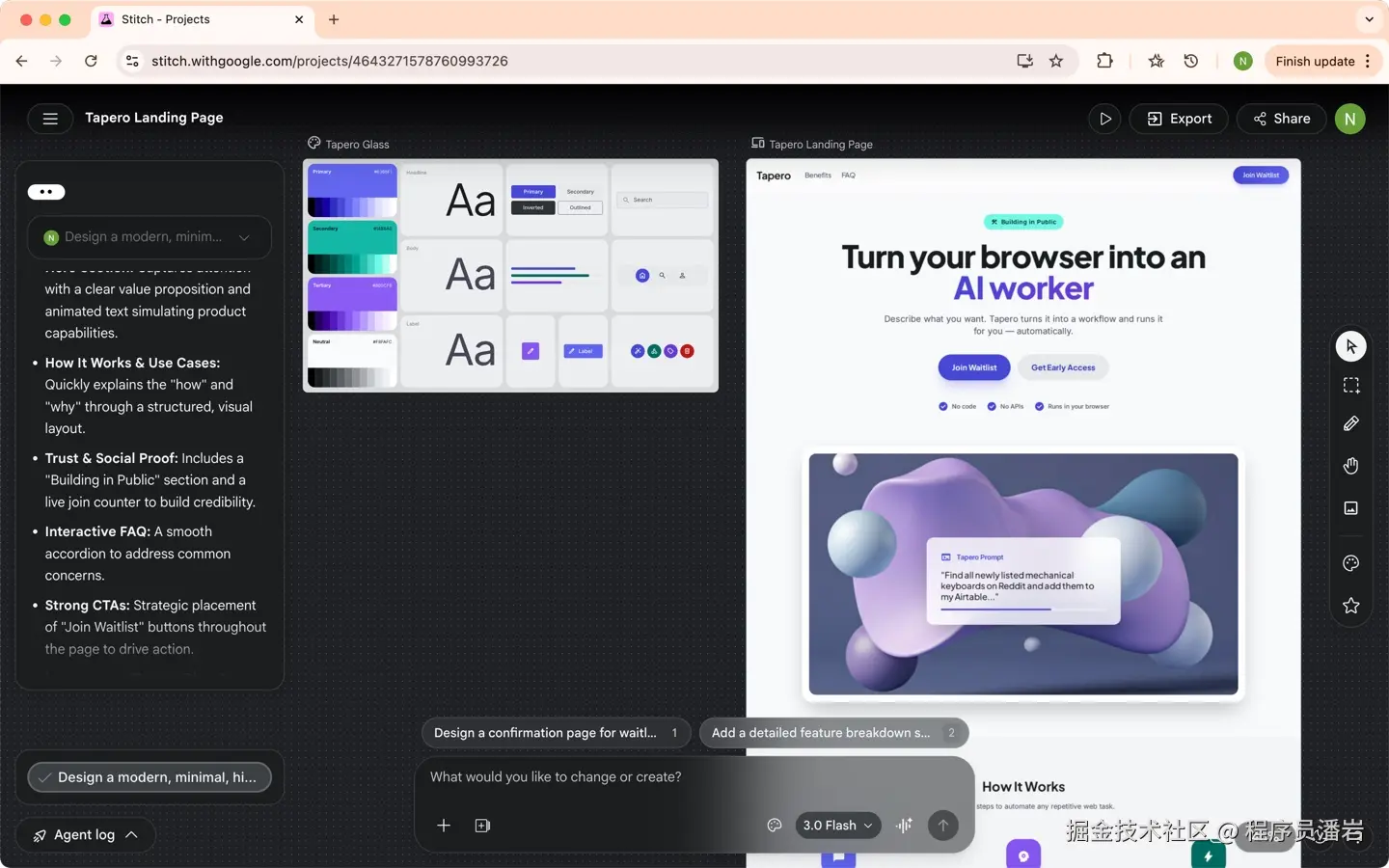This screenshot has height=868, width=1389.
Task: Click the two-dot loading indicator pill
Action: pyautogui.click(x=46, y=192)
